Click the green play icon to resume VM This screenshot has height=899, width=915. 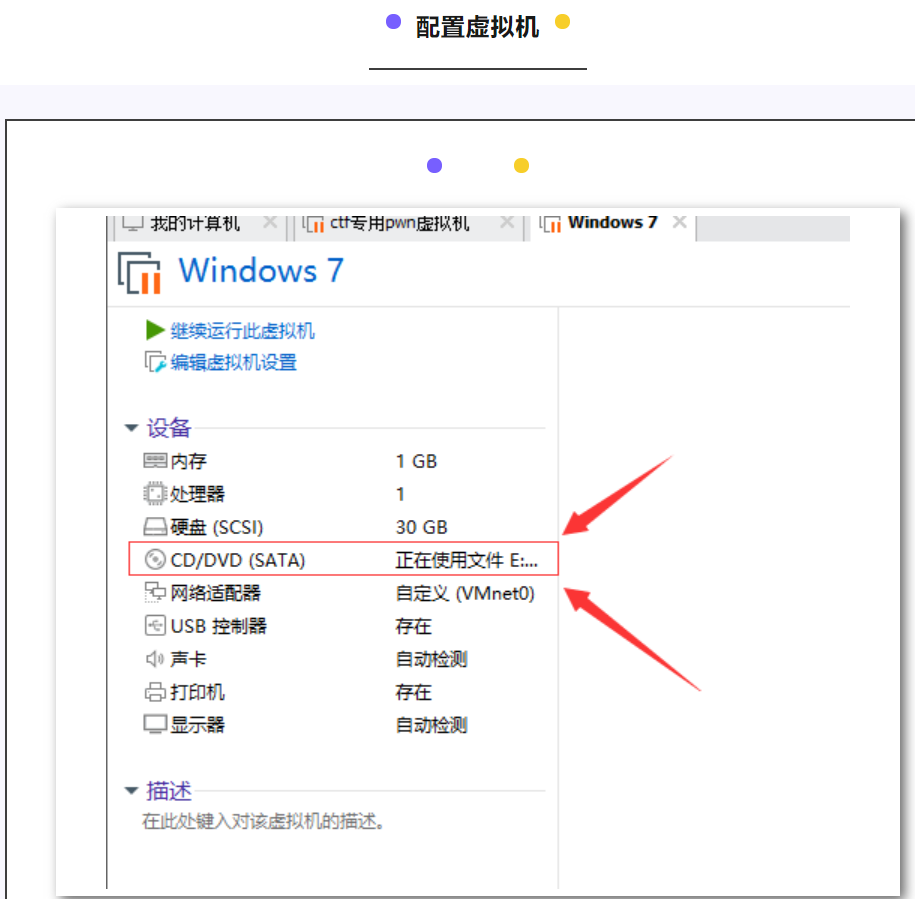coord(155,330)
